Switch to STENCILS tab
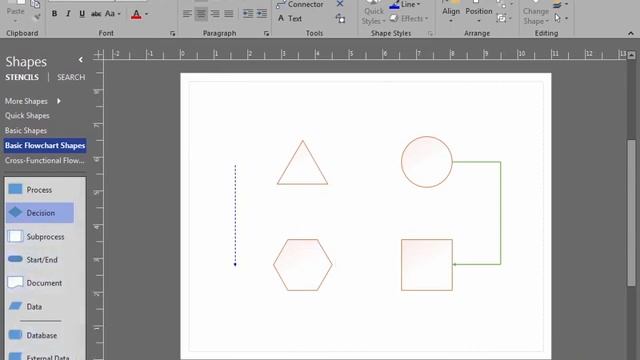 click(22, 77)
